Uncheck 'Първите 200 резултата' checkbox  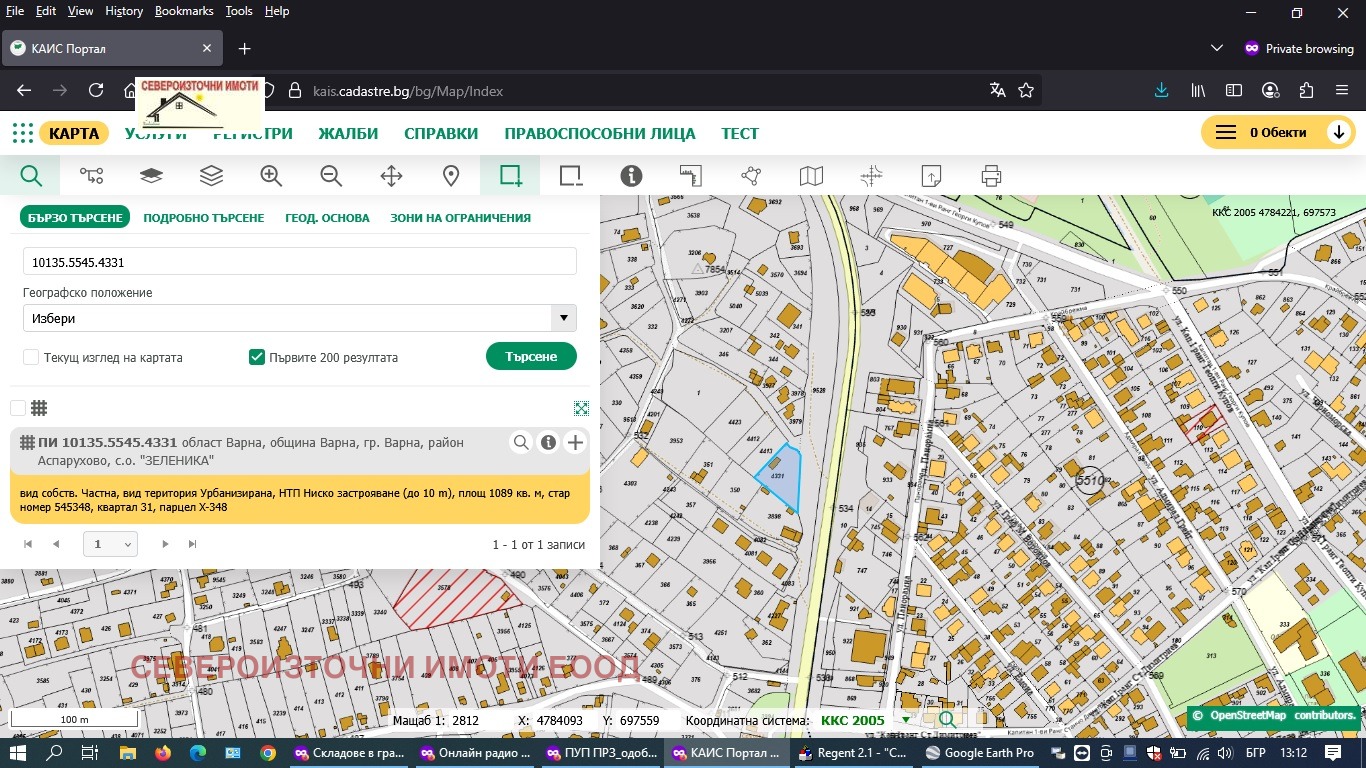pyautogui.click(x=257, y=357)
